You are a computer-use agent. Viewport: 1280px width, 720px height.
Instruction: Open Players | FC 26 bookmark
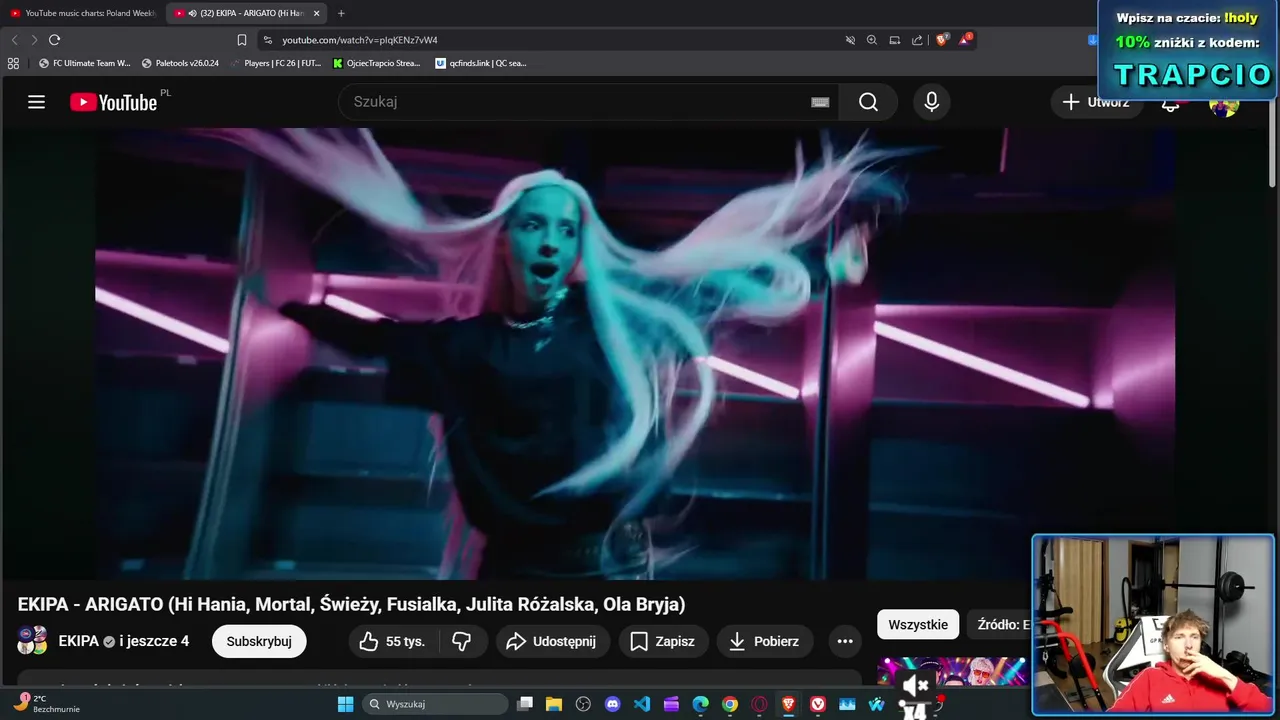[x=276, y=63]
